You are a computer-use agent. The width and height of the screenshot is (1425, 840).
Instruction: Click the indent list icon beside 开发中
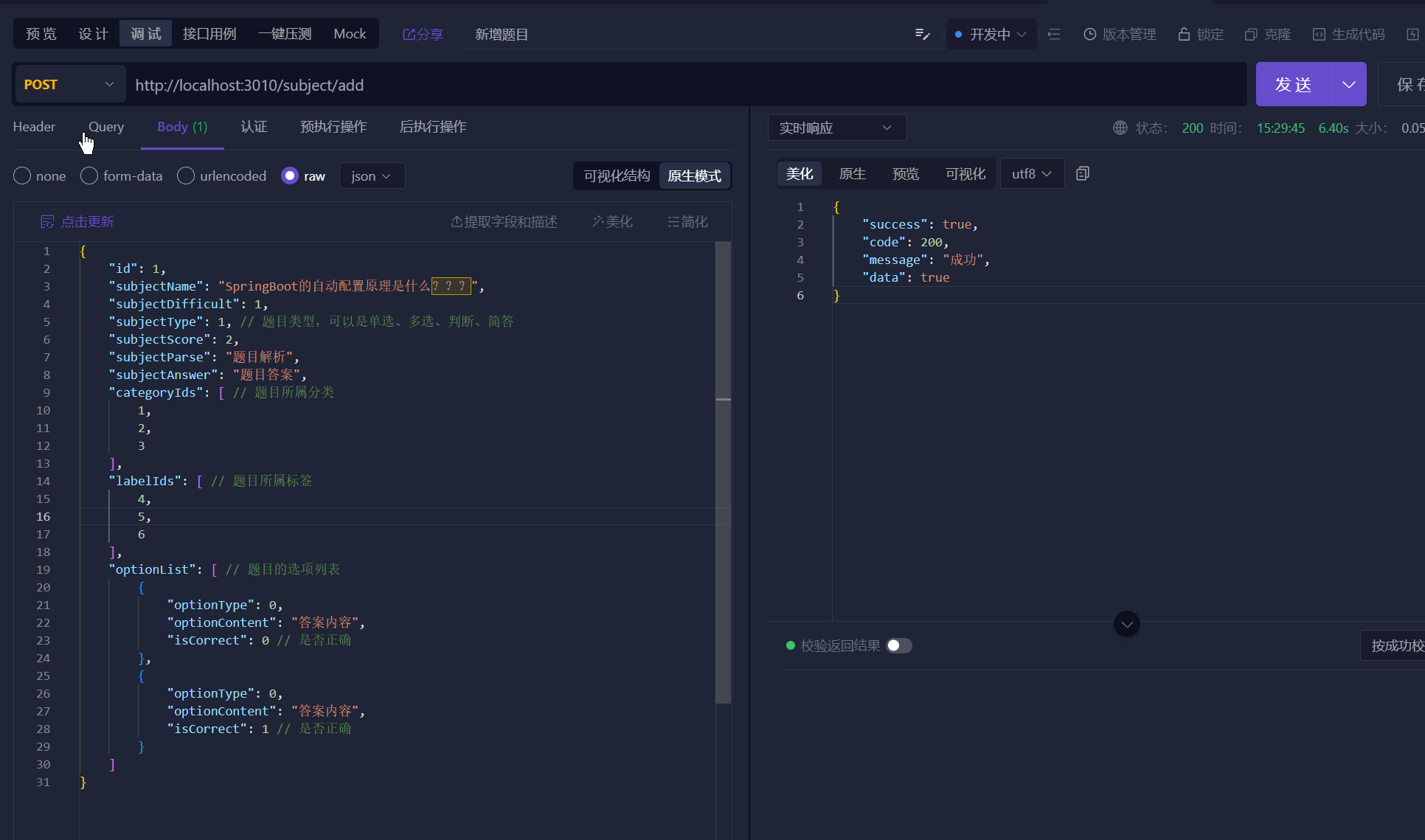click(x=1054, y=34)
